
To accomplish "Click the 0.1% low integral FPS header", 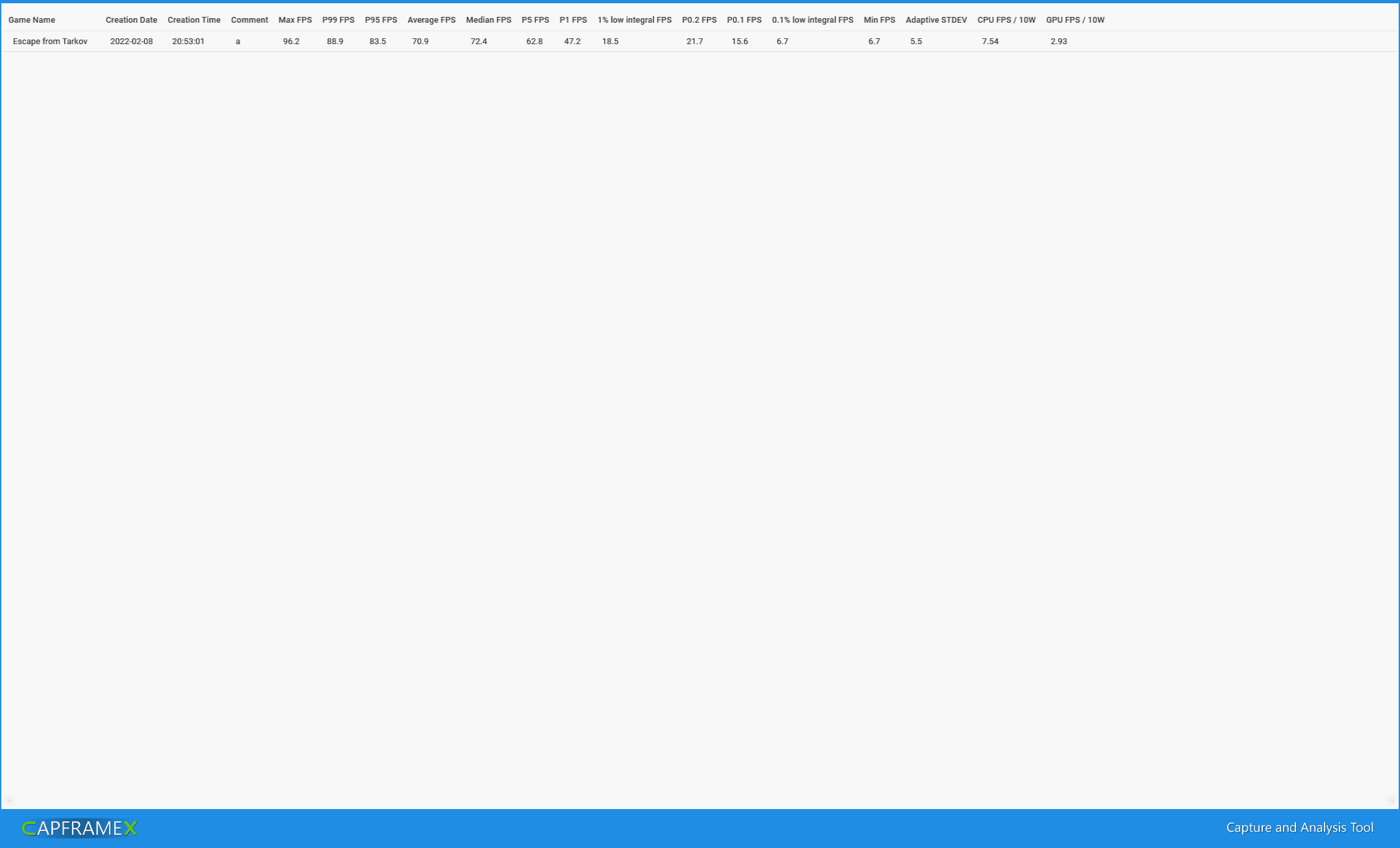I will point(812,20).
